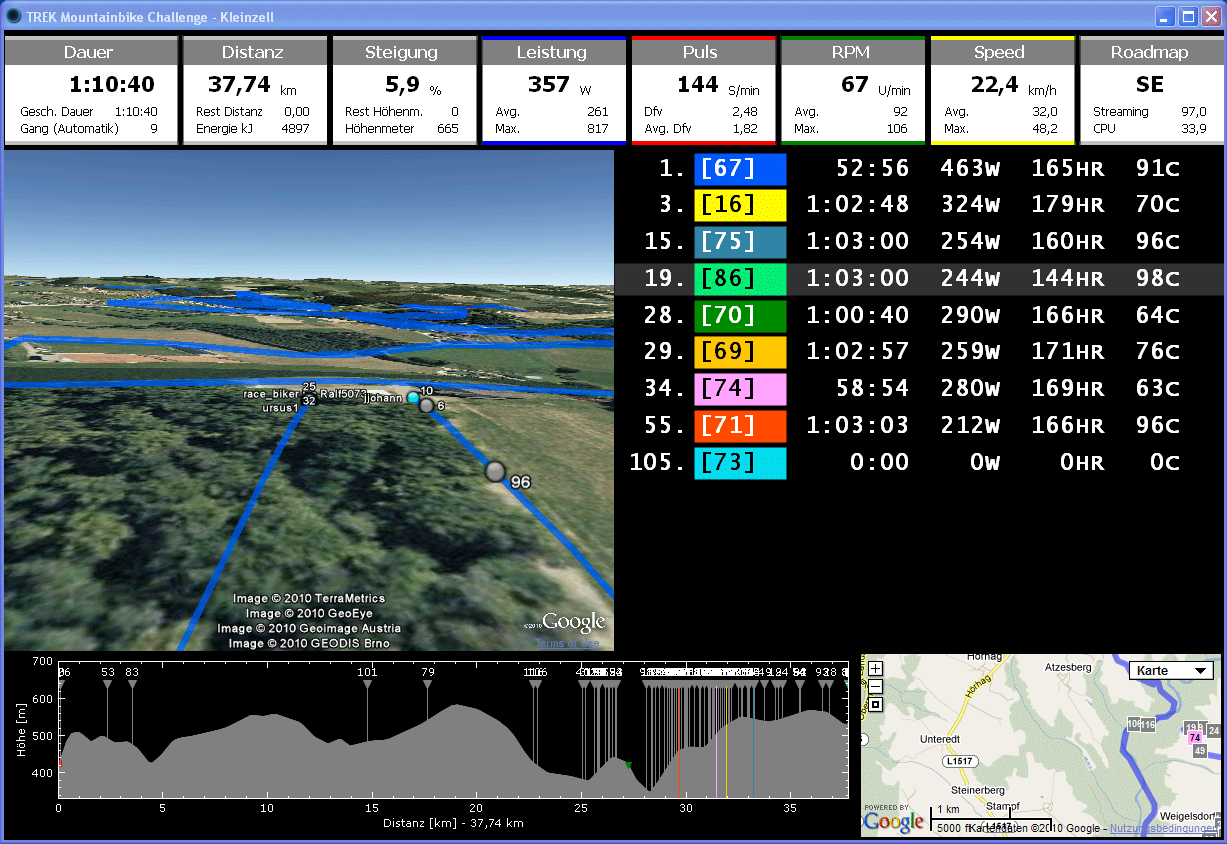
Task: Click 0:00 time in rank 105 row
Action: (882, 463)
